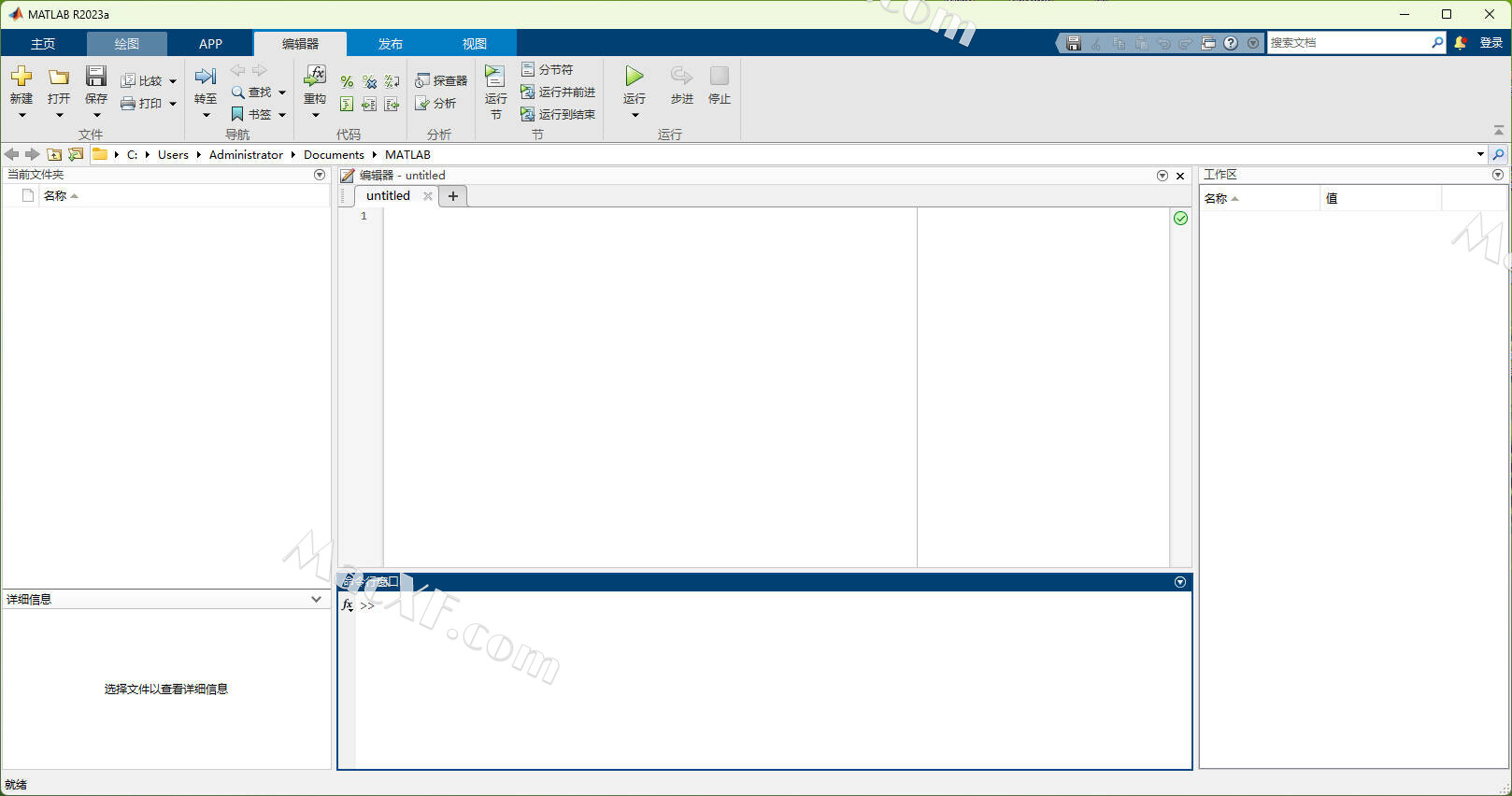Click the 登录 (Sign In) link
This screenshot has width=1512, height=796.
(x=1491, y=43)
